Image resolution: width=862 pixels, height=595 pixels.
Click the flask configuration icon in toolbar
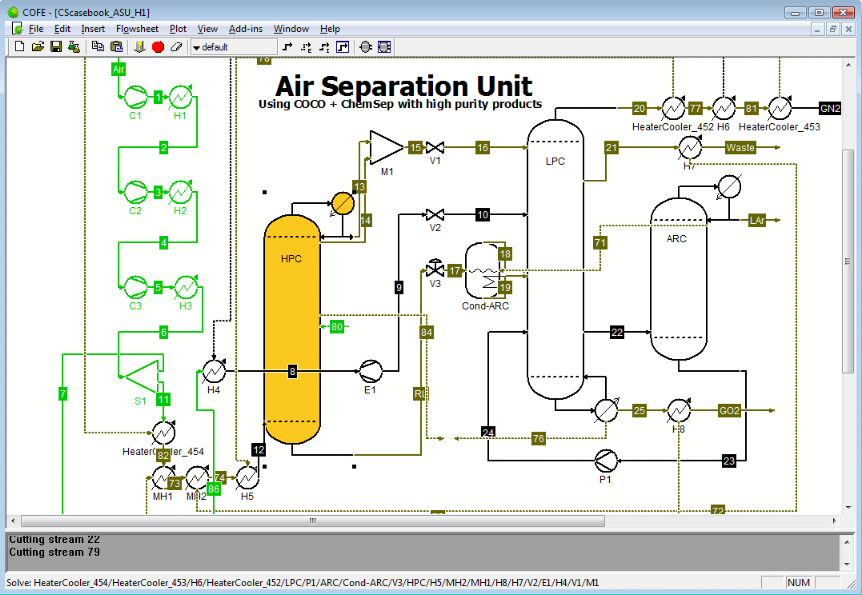74,47
